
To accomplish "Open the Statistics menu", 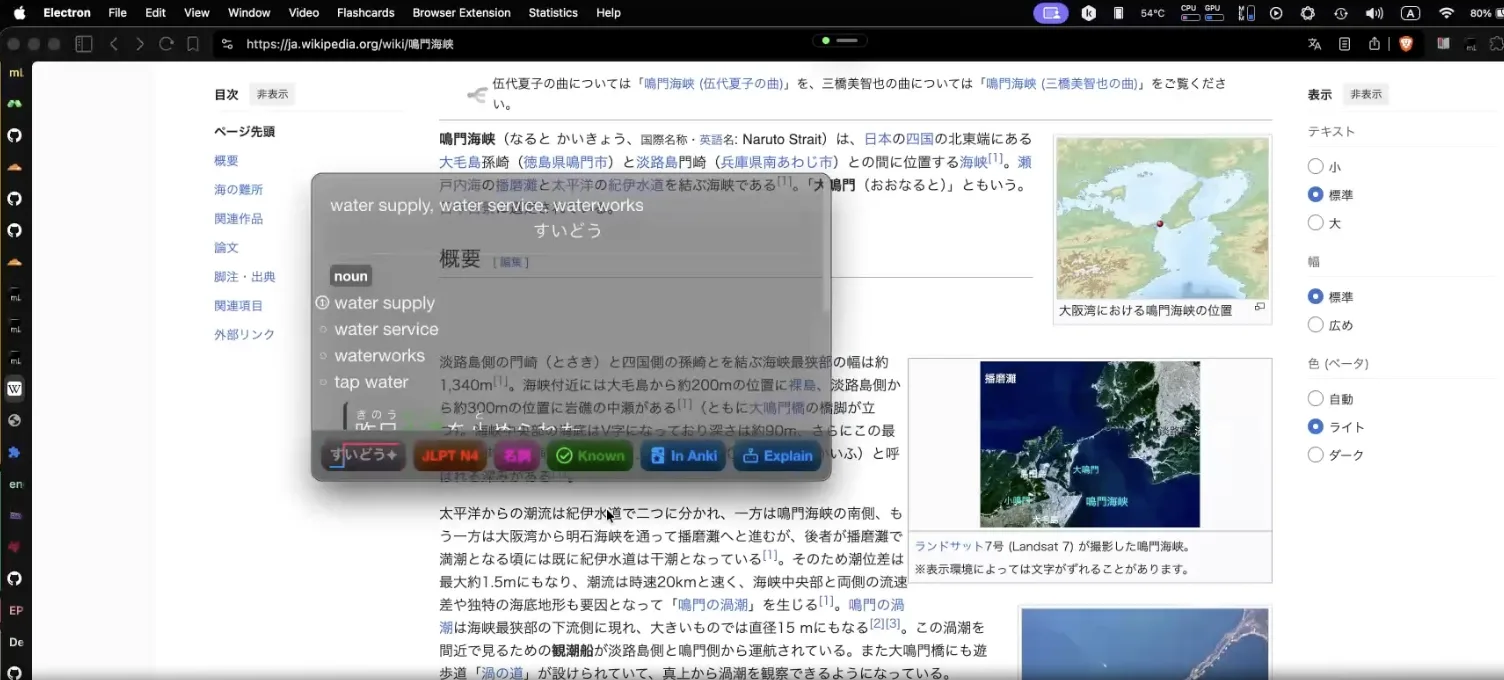I will (553, 13).
